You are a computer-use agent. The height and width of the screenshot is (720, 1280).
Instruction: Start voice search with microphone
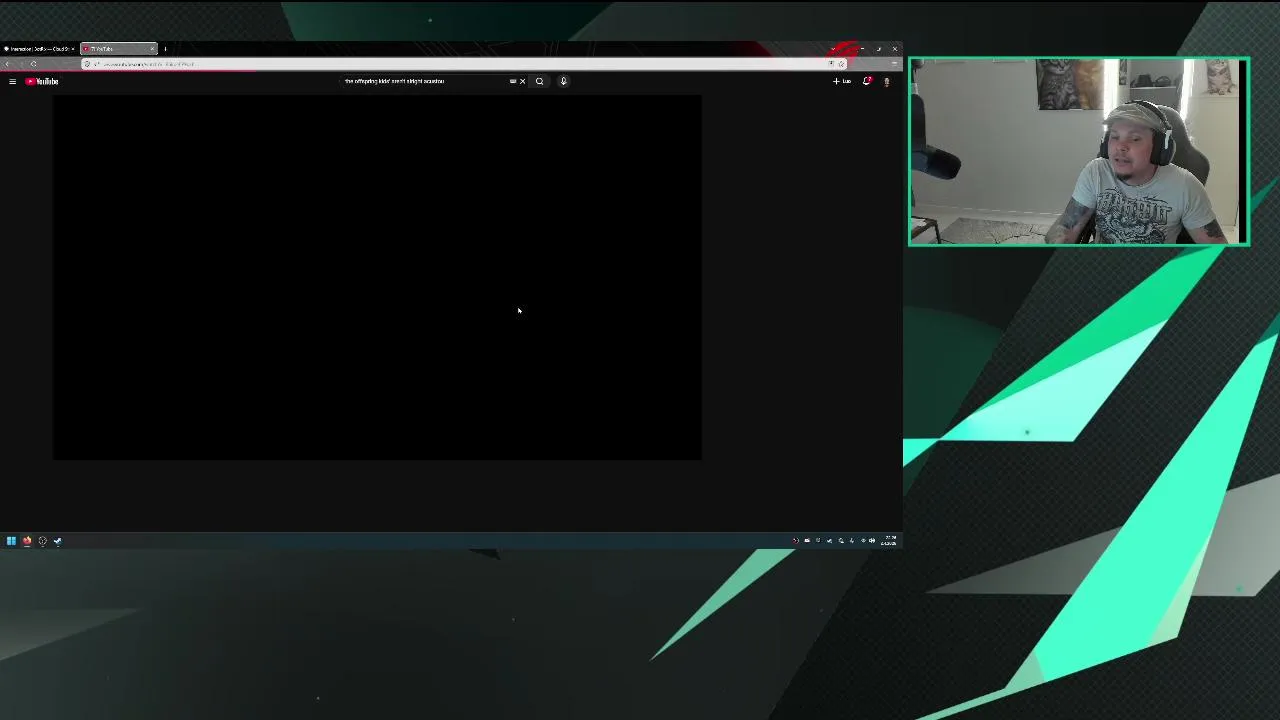point(563,81)
